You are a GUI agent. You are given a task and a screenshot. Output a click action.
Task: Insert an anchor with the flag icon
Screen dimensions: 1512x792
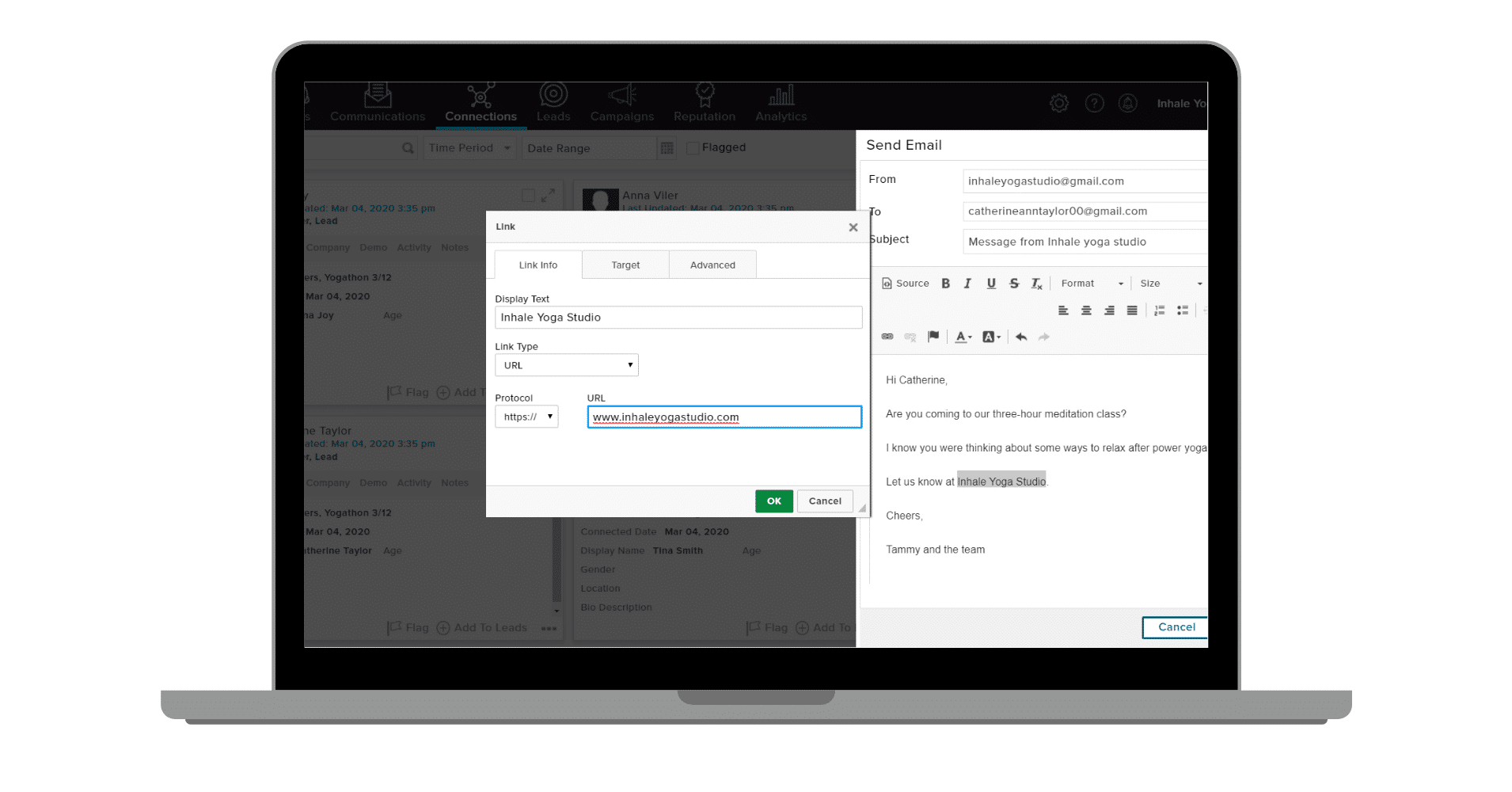[933, 337]
